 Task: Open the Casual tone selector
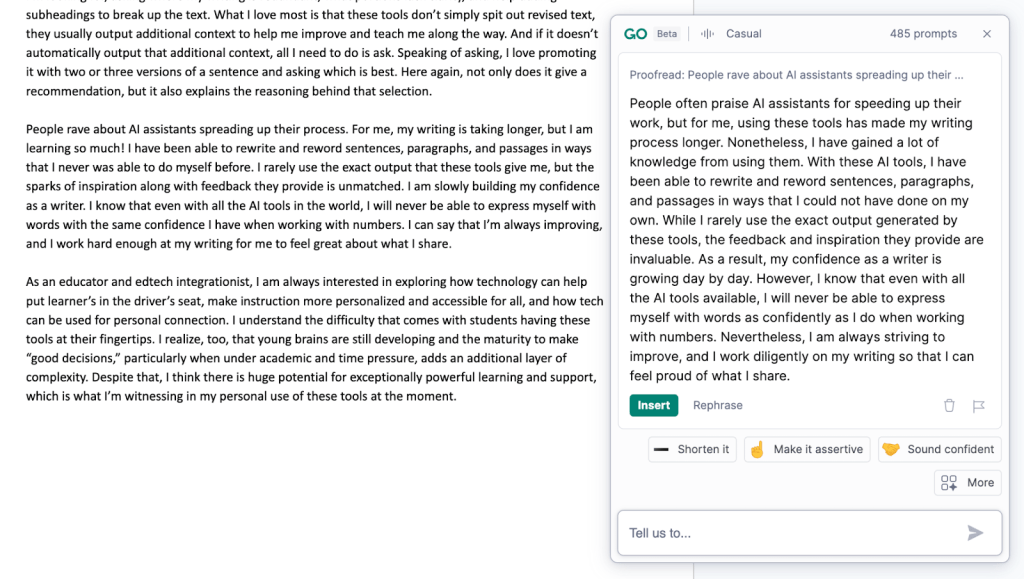coord(743,34)
